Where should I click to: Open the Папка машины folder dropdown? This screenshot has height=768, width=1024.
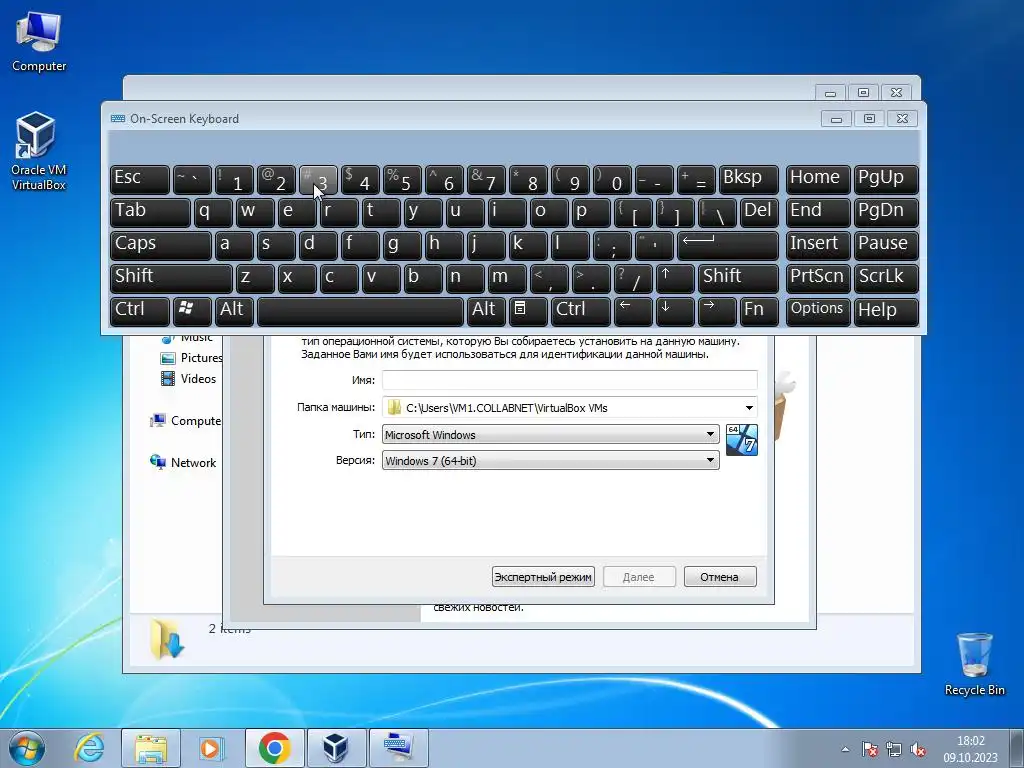[x=749, y=408]
